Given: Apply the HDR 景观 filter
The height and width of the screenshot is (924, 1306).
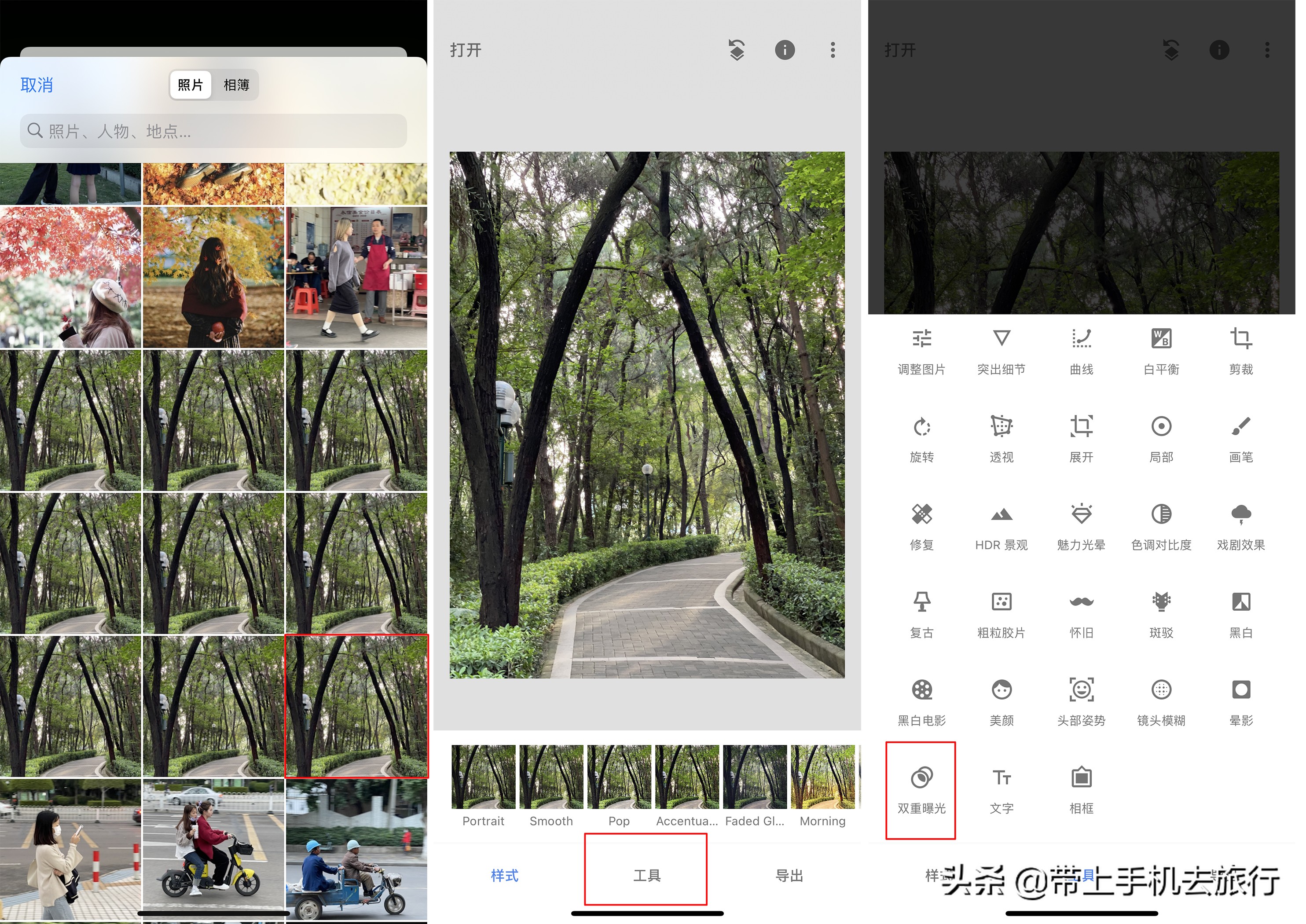Looking at the screenshot, I should click(1001, 528).
